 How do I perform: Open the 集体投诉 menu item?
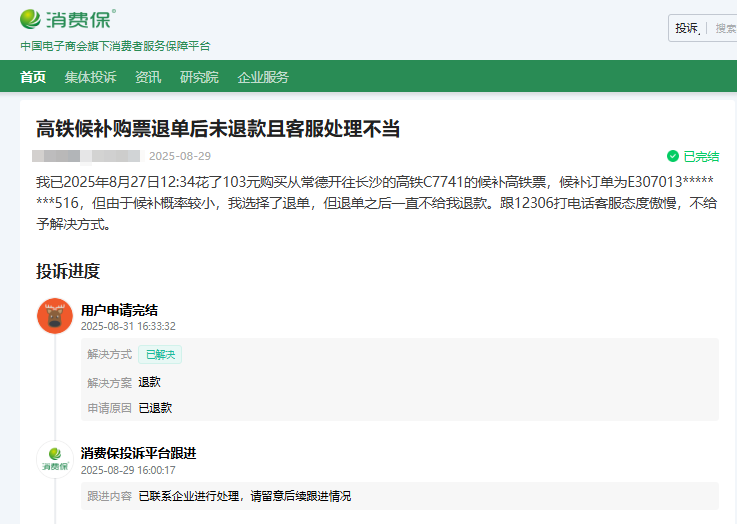(90, 77)
